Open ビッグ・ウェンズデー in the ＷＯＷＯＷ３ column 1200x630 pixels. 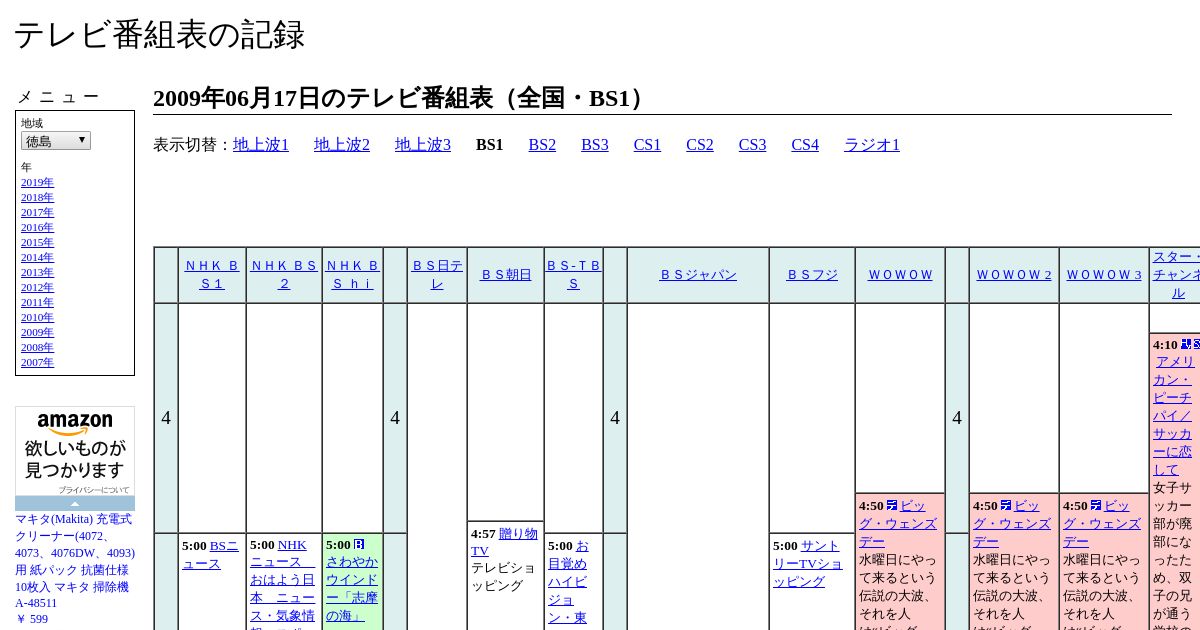[x=1102, y=524]
